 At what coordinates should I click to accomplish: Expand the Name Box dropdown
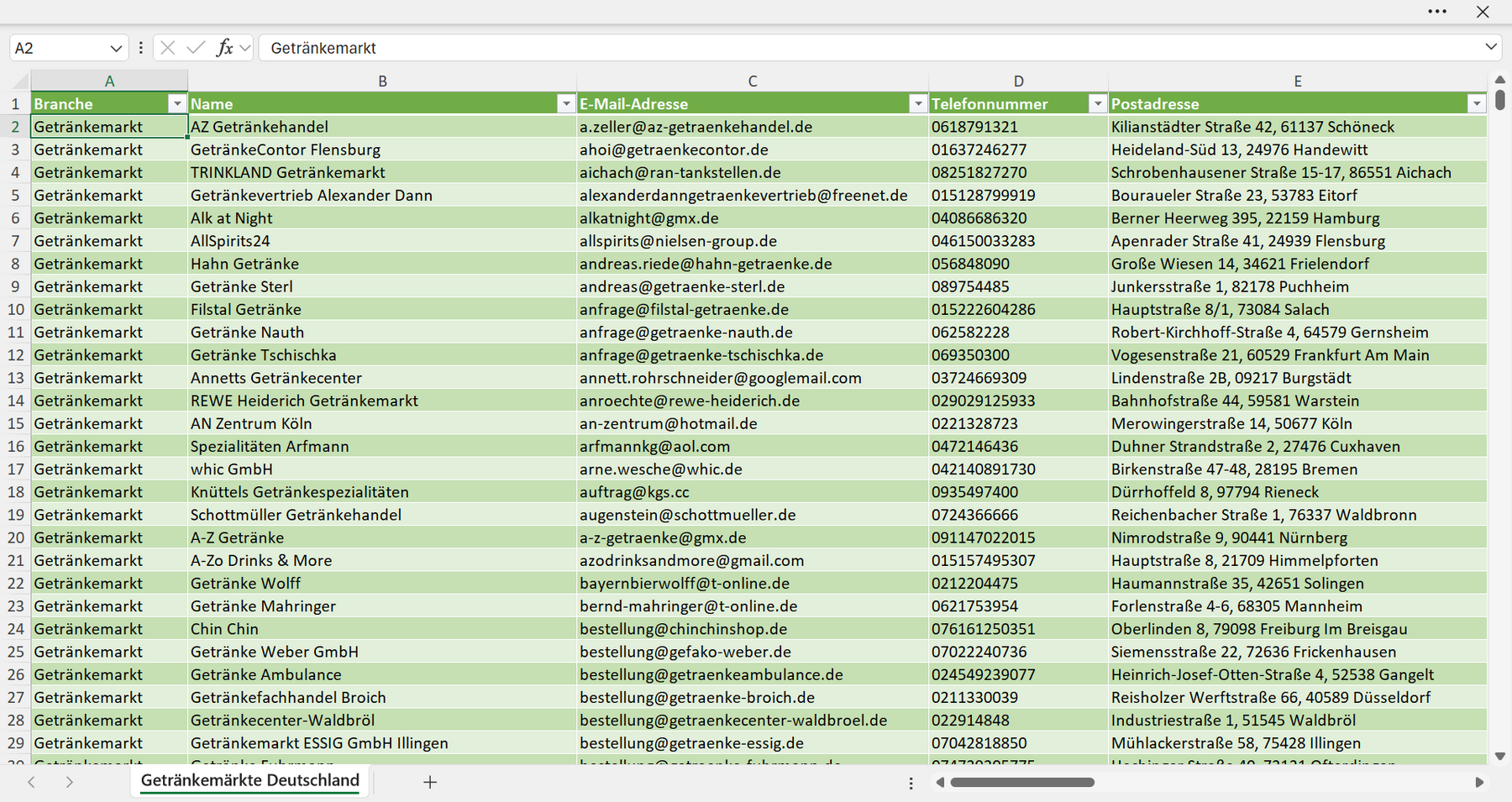tap(116, 48)
